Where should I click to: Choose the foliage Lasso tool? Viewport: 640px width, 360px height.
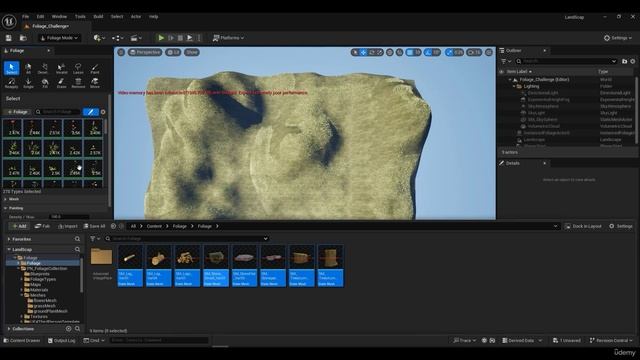[x=78, y=69]
